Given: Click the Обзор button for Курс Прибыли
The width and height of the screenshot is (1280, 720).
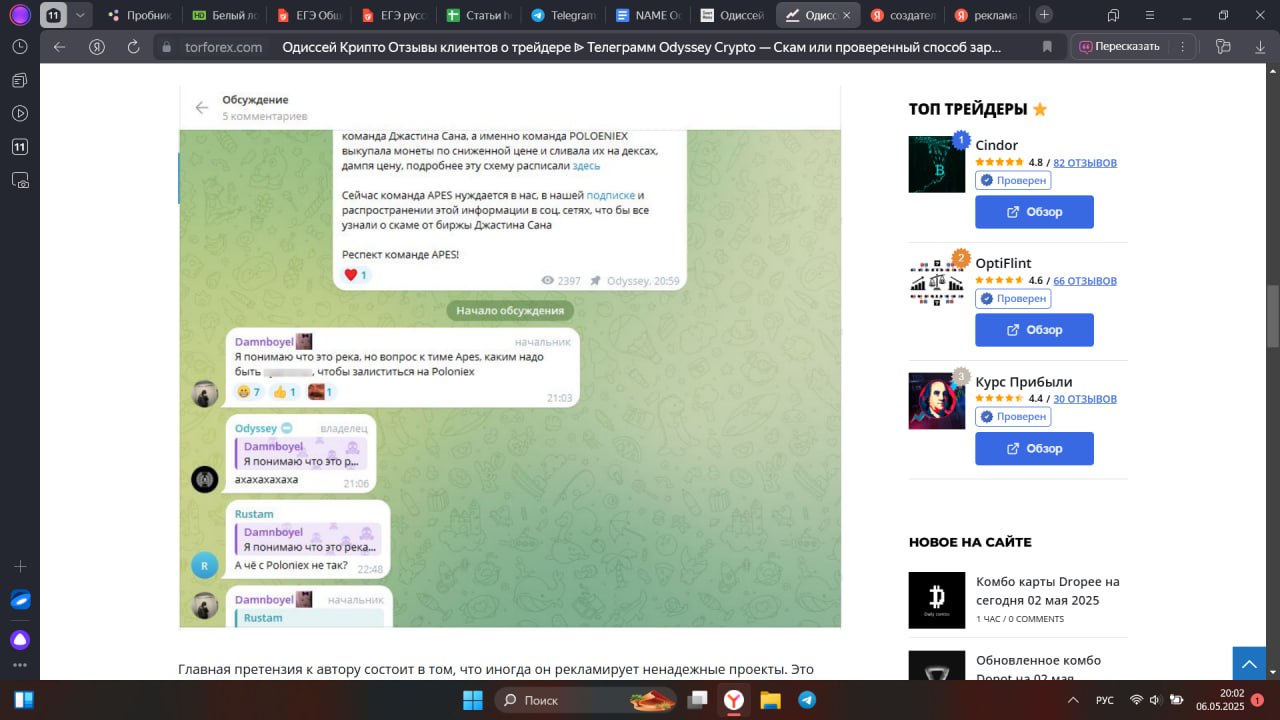Looking at the screenshot, I should (x=1034, y=448).
